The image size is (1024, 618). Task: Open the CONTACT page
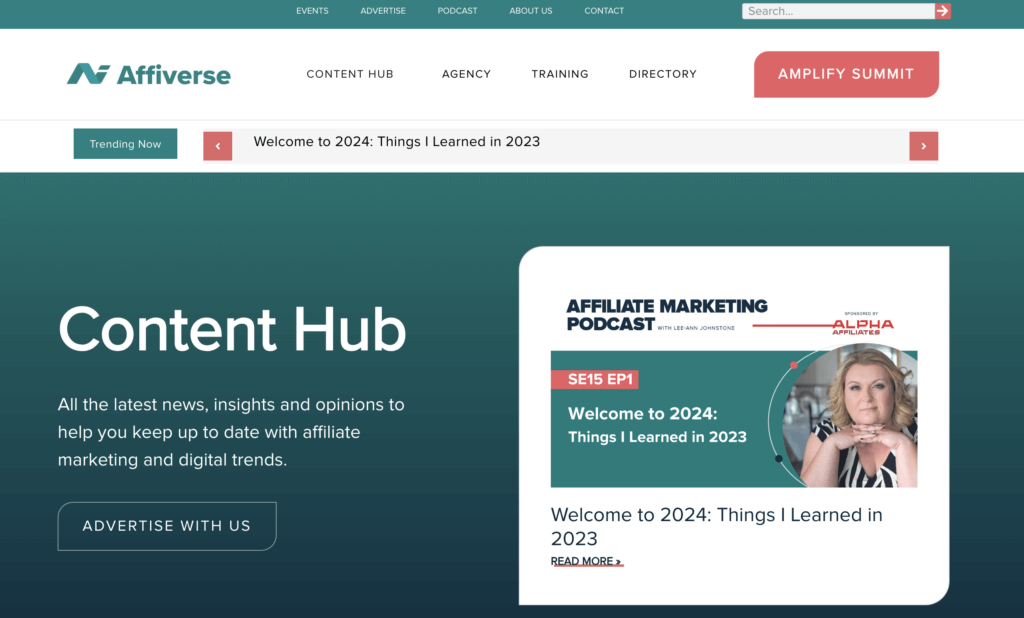[604, 11]
